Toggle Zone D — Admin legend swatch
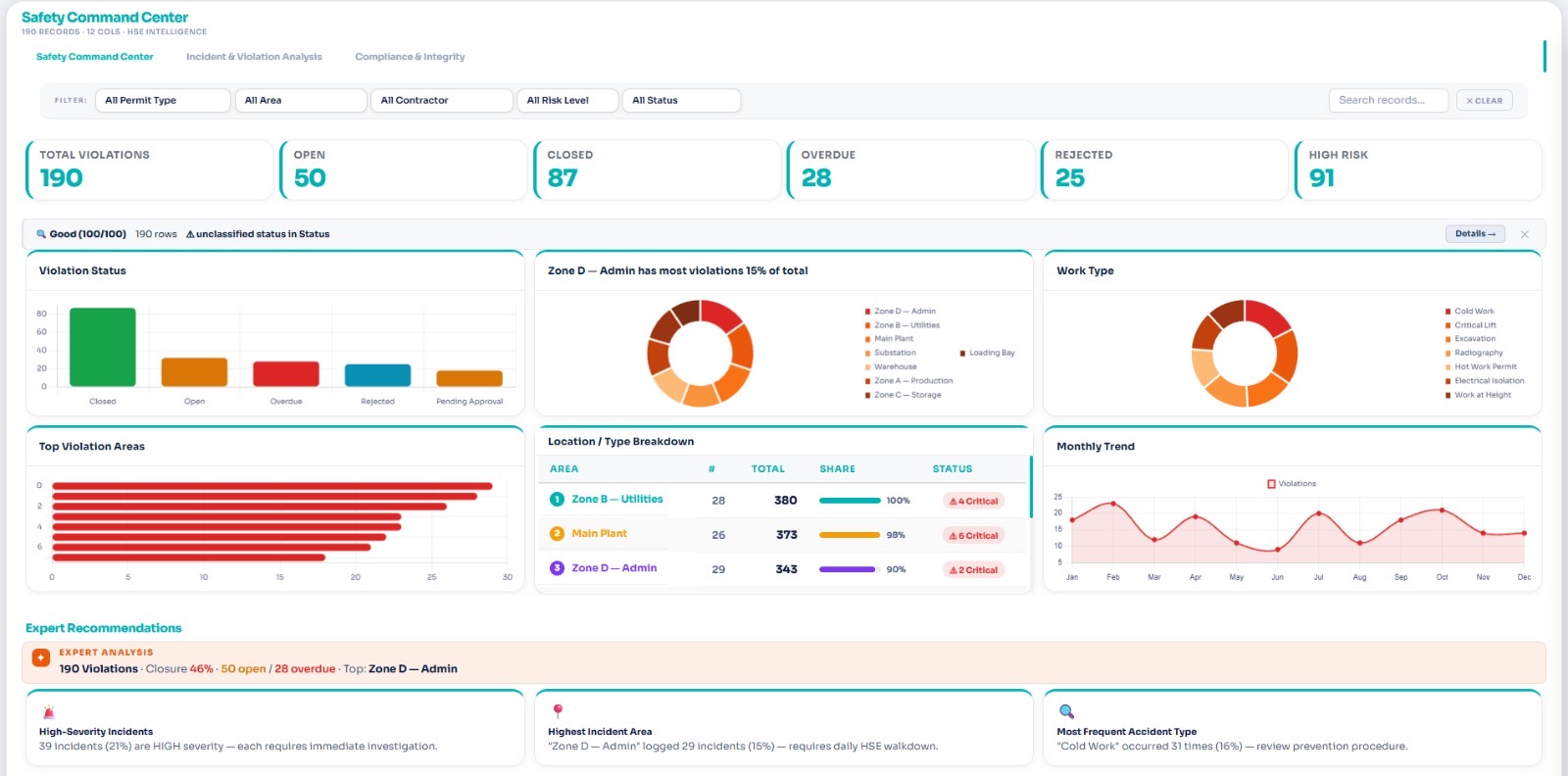This screenshot has height=776, width=1568. 867,312
